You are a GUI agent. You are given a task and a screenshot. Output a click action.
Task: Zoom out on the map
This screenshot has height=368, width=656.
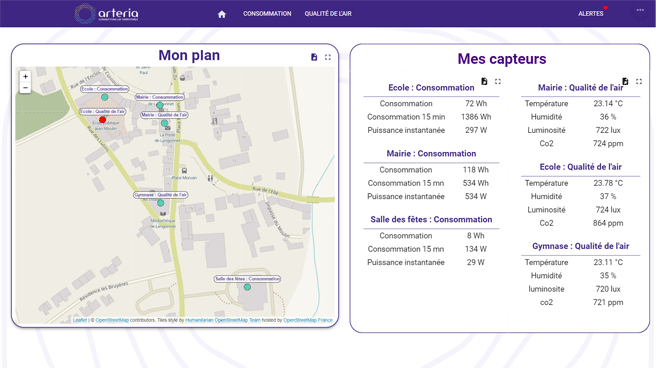(26, 88)
